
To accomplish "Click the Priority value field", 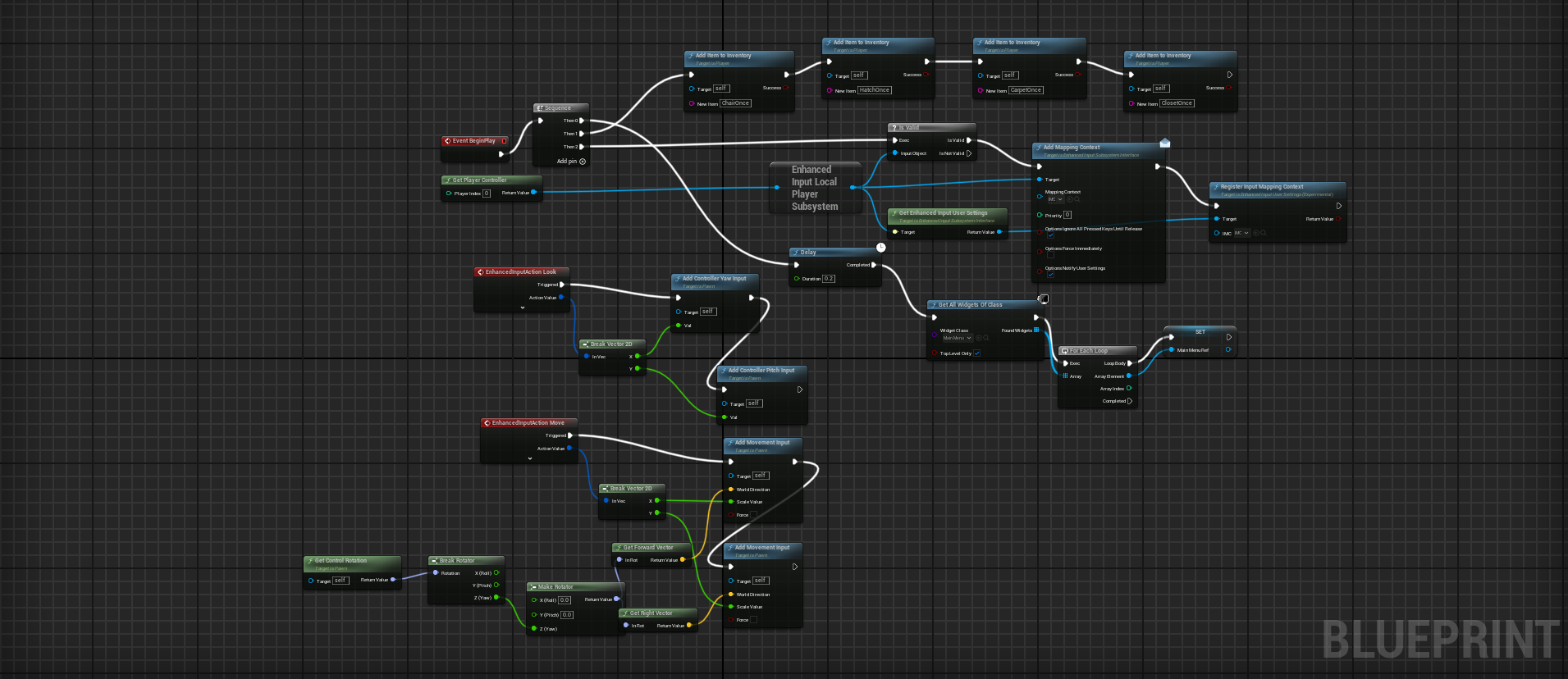I will pyautogui.click(x=1067, y=215).
